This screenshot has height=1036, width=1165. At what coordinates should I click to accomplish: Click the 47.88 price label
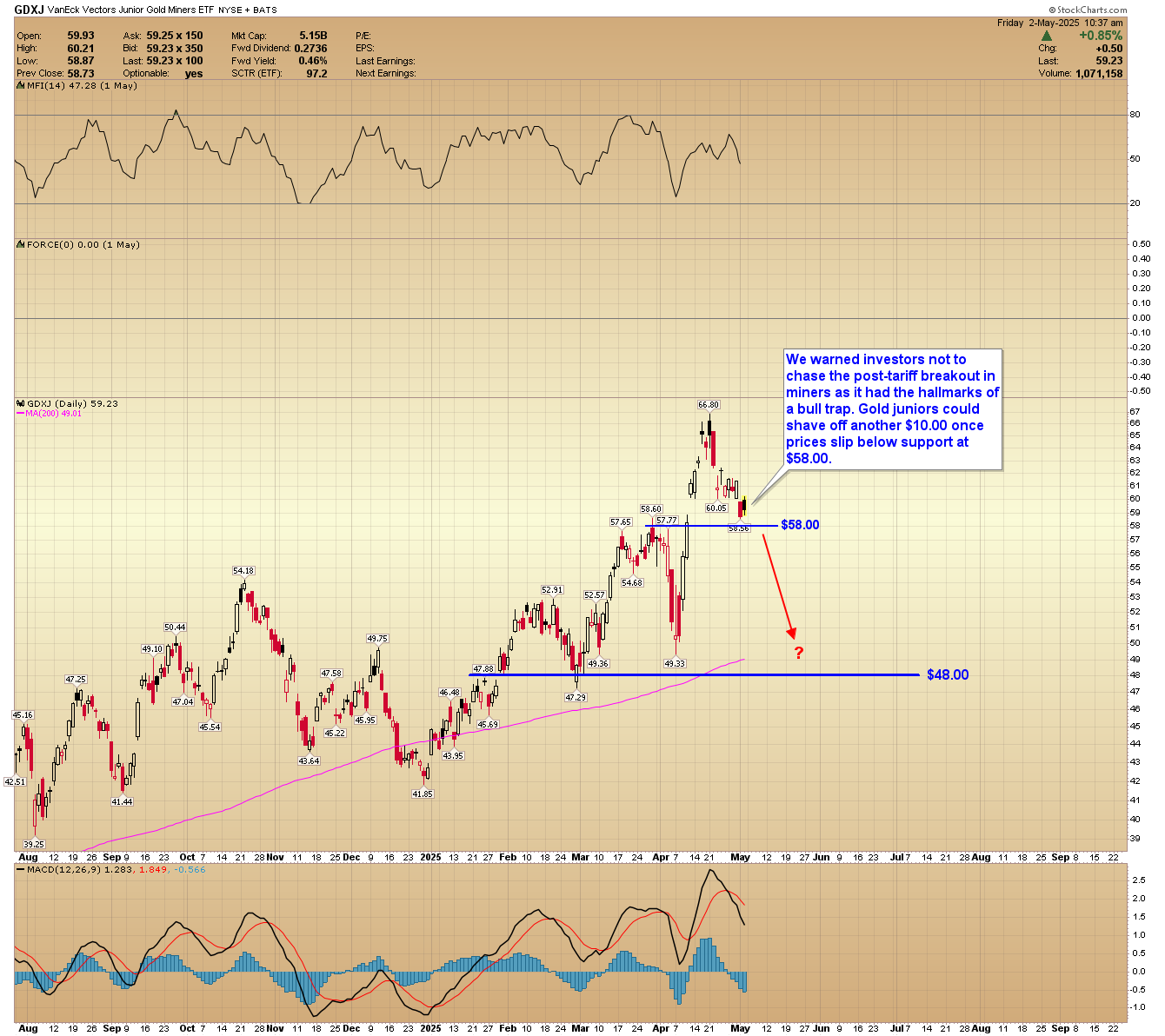coord(483,668)
